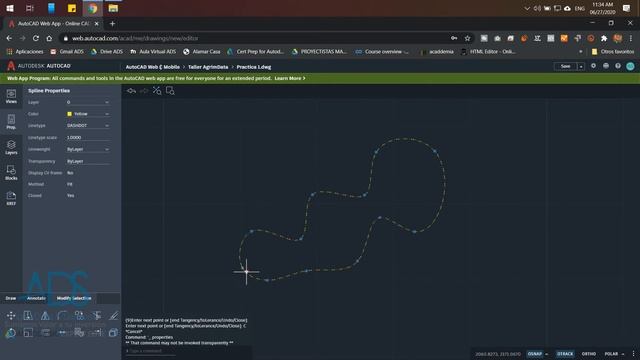Select the Explode tool in Modify panel
Screen dimensions: 640x360
point(80,333)
